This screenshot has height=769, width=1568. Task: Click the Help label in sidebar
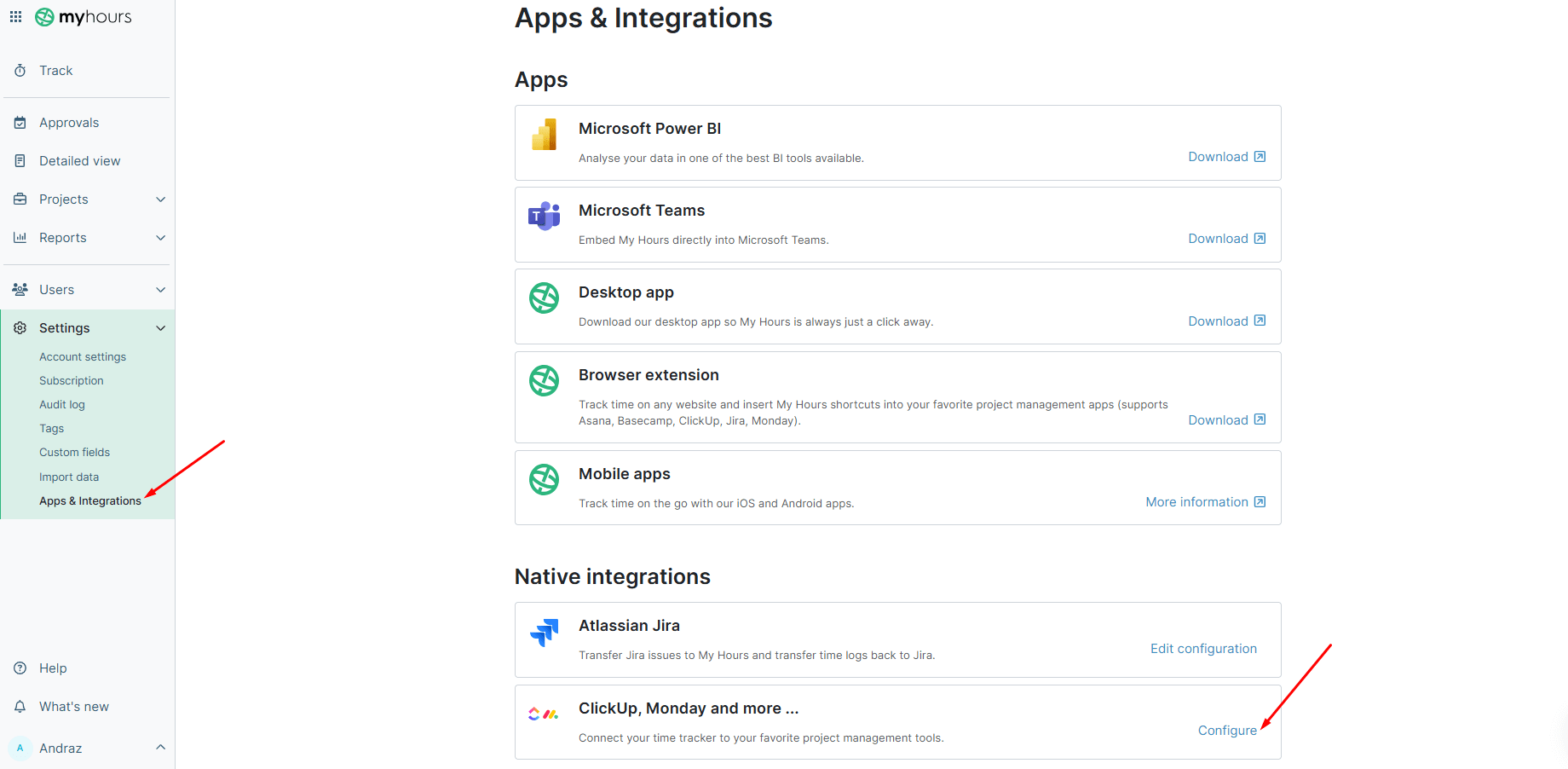pos(53,668)
